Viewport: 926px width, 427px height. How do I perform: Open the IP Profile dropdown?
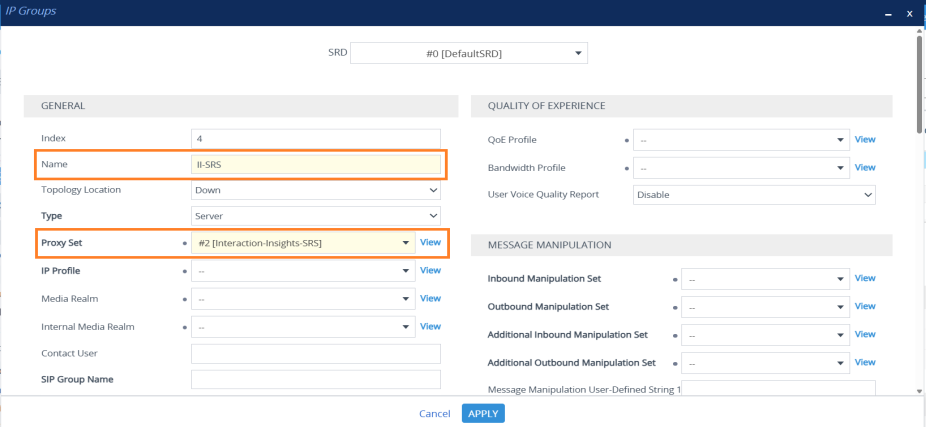coord(303,271)
